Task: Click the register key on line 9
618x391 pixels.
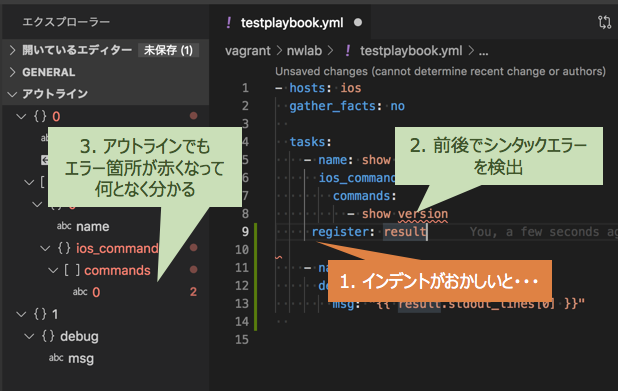Action: [340, 231]
